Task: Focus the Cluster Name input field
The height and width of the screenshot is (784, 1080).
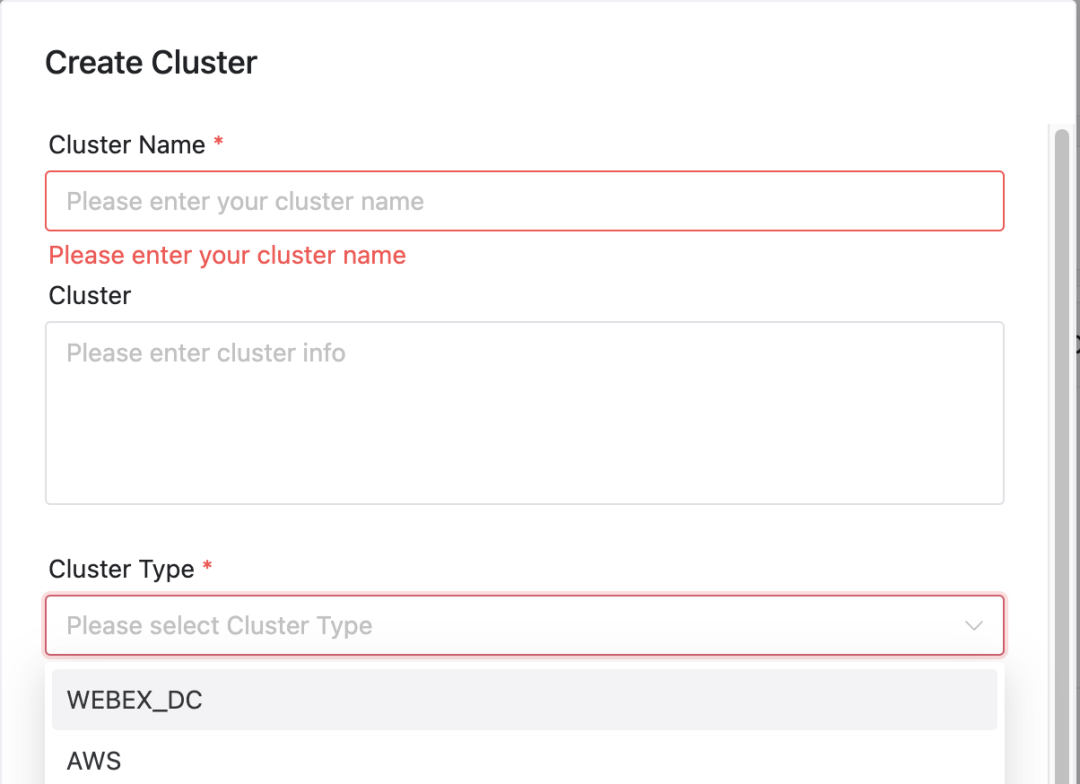Action: [525, 201]
